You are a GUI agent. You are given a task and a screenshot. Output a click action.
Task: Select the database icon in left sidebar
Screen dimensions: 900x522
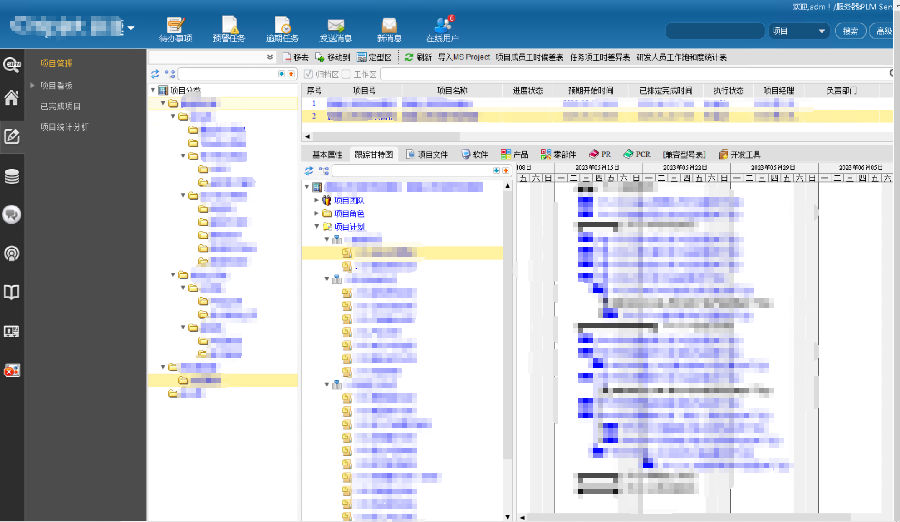click(12, 176)
